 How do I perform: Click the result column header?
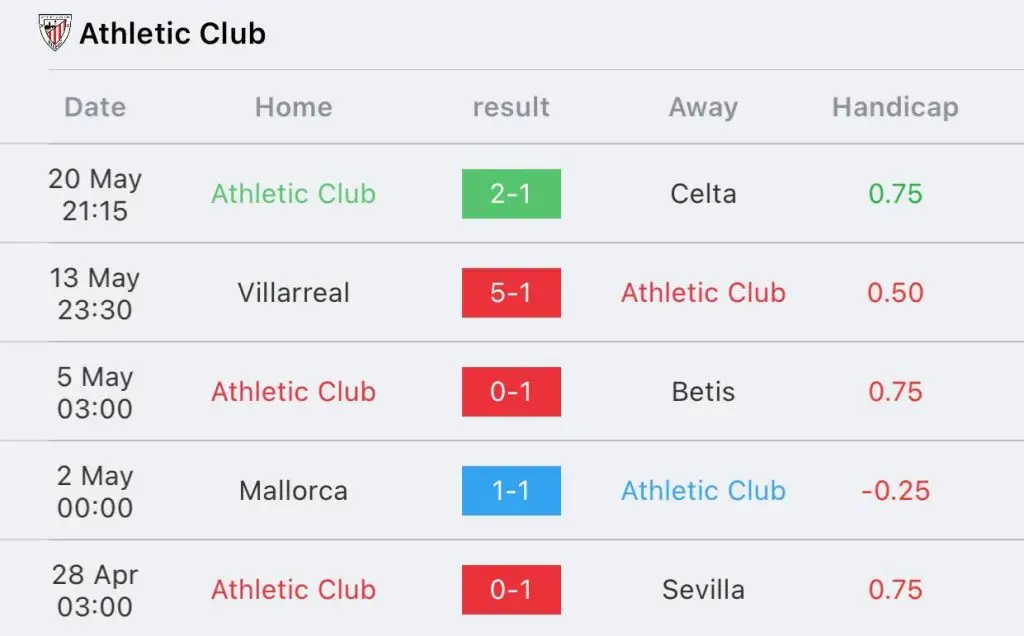pos(511,107)
